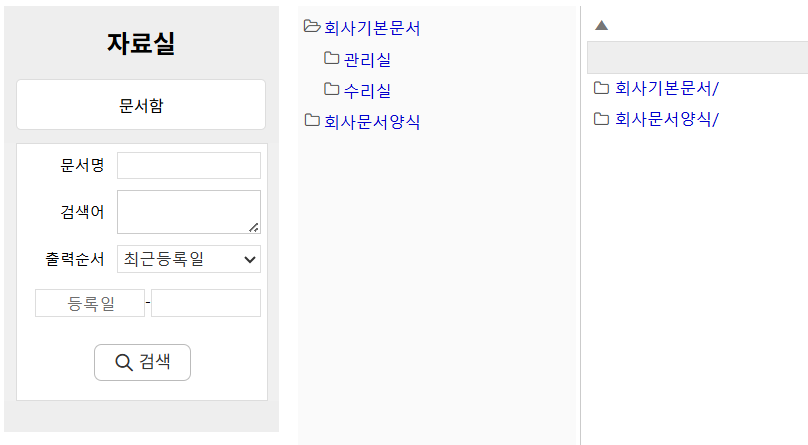The image size is (808, 445).
Task: Open the 회사문서양식/ link in file list
Action: coord(666,119)
